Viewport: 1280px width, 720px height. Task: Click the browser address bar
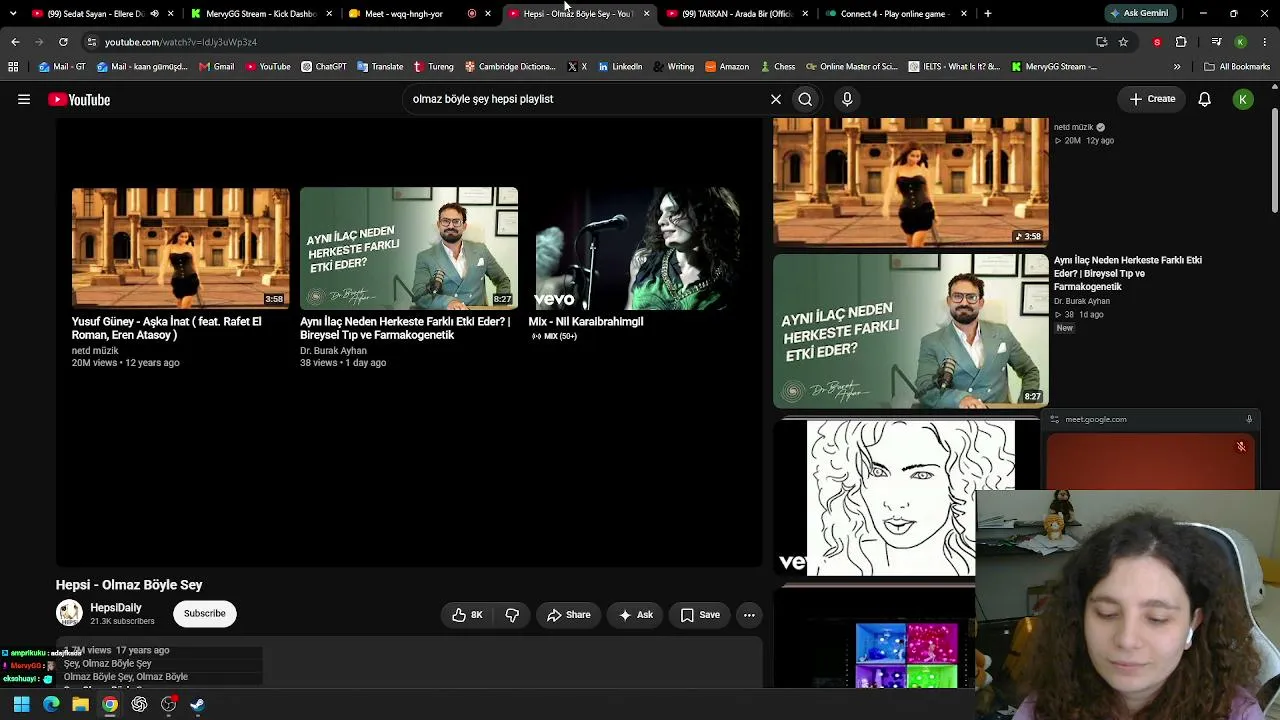590,42
